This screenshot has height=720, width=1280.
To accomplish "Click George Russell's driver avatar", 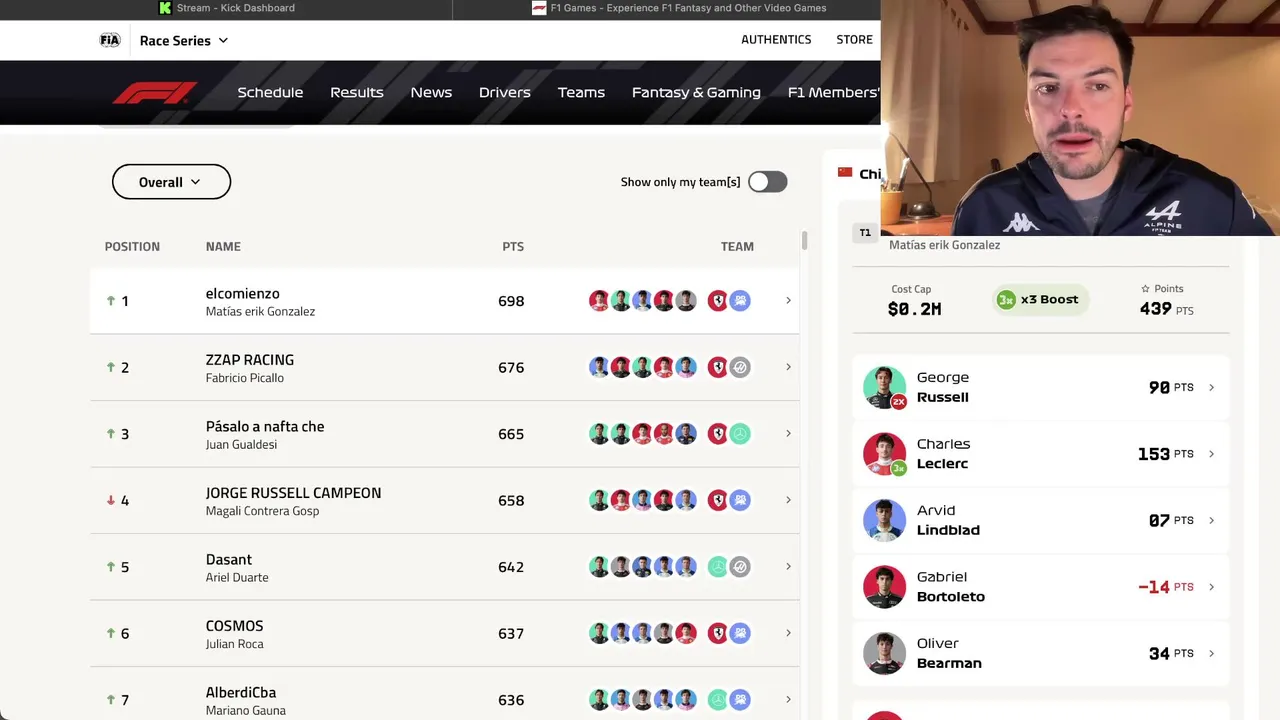I will (884, 387).
